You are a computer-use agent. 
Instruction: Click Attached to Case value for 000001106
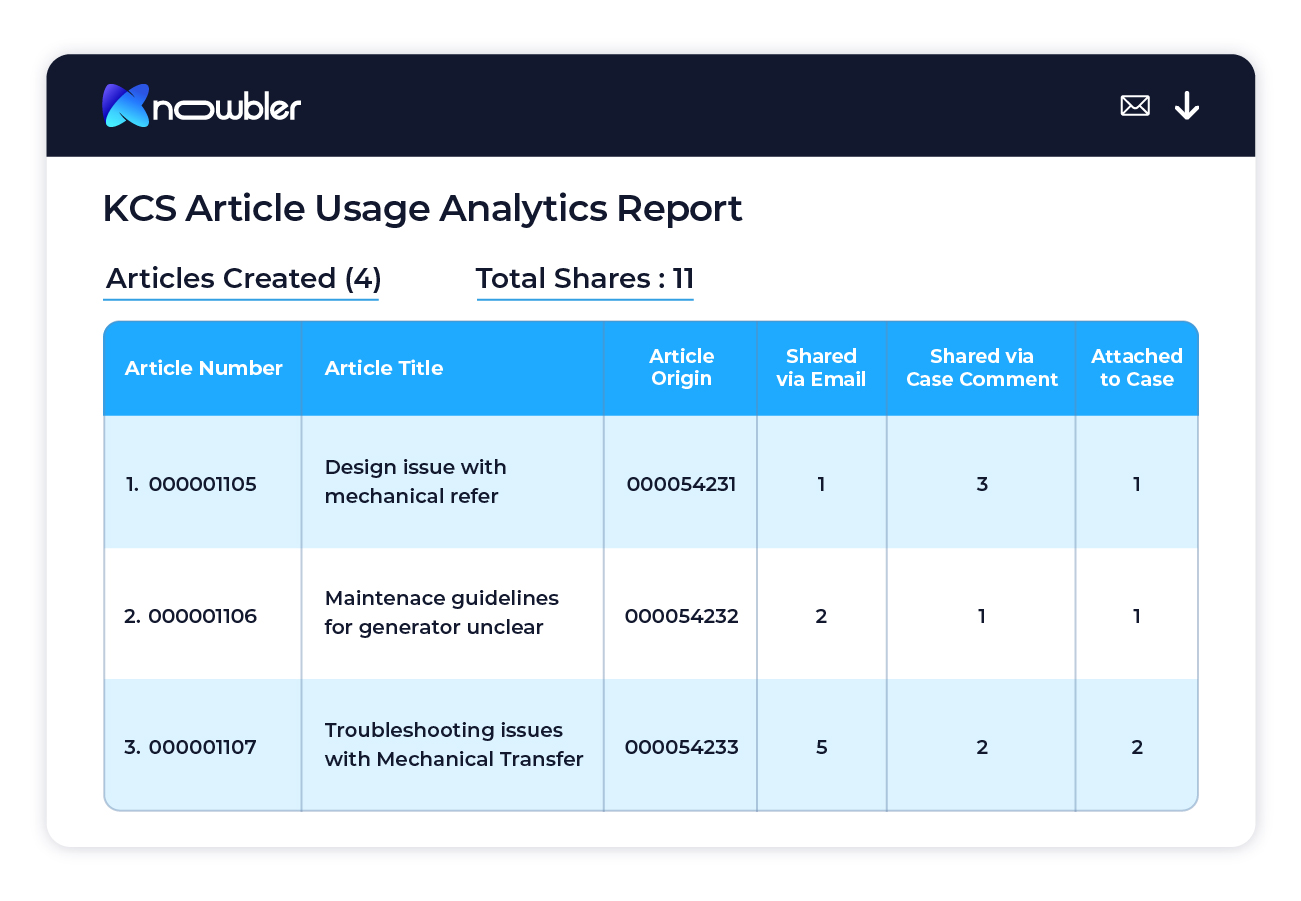pyautogui.click(x=1137, y=616)
